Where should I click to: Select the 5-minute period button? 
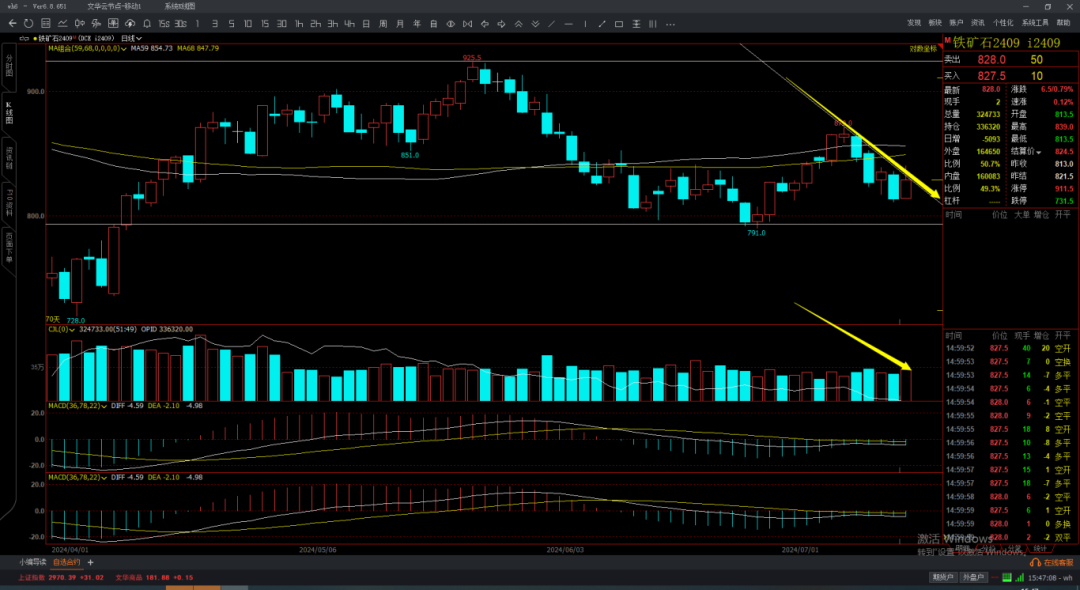[x=231, y=23]
